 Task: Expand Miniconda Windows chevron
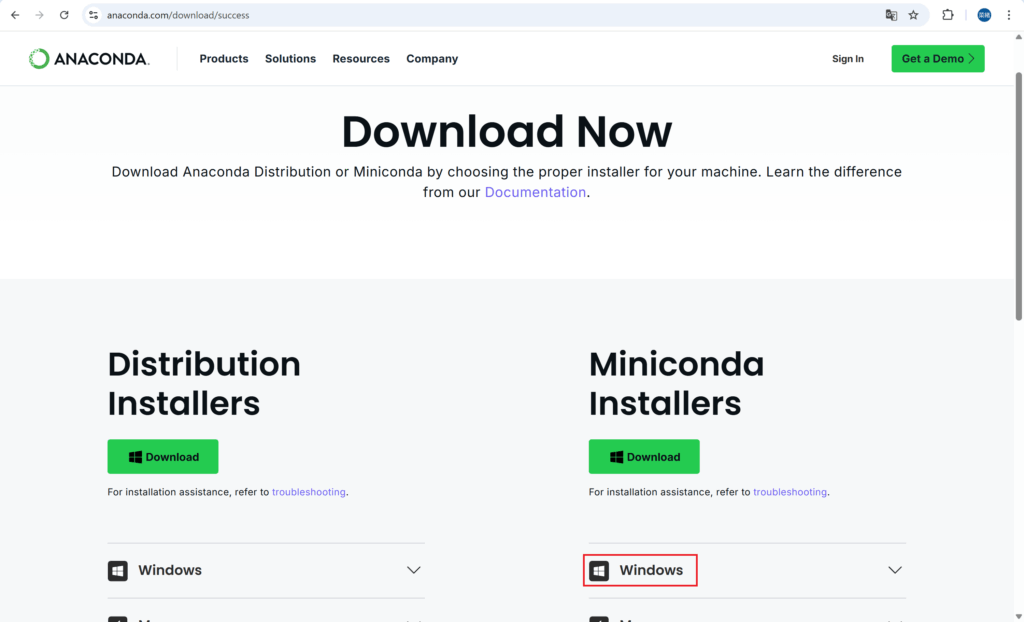point(895,570)
